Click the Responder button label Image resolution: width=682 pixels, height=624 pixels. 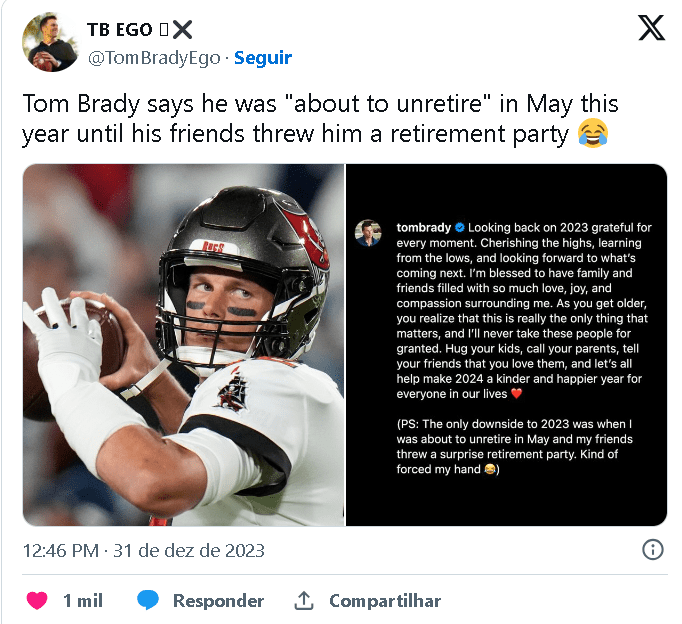(218, 601)
